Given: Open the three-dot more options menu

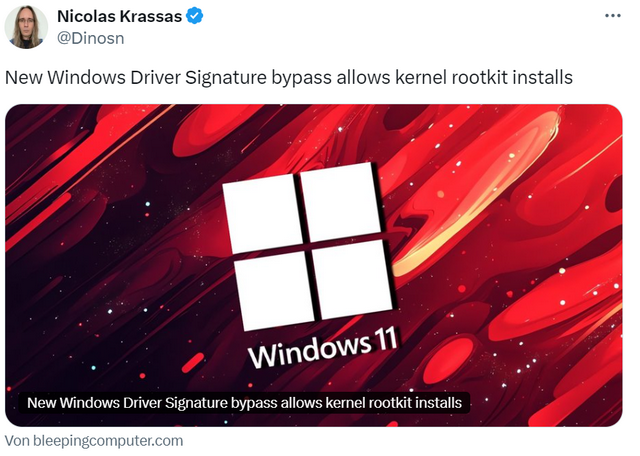Looking at the screenshot, I should (x=612, y=16).
